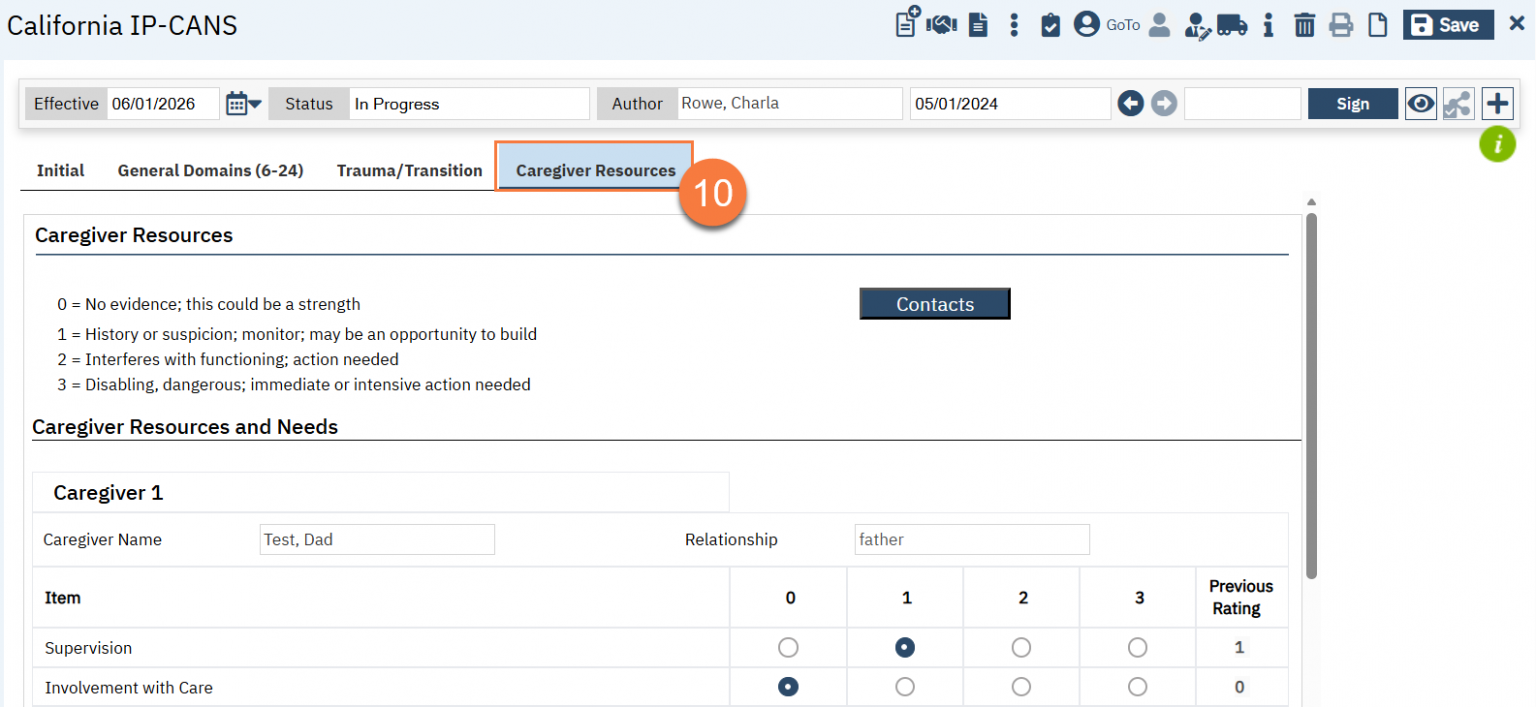Image resolution: width=1536 pixels, height=707 pixels.
Task: Close the California IP-CANS document
Action: point(1517,24)
